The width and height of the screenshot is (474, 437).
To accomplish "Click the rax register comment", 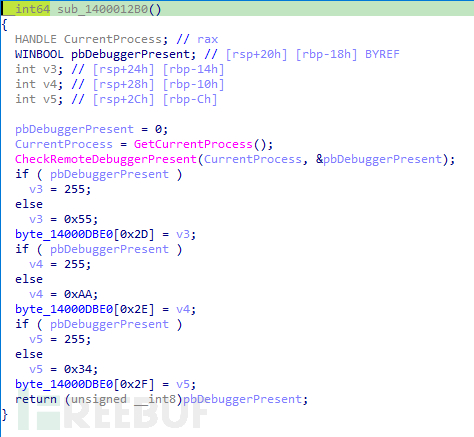I will pos(207,39).
